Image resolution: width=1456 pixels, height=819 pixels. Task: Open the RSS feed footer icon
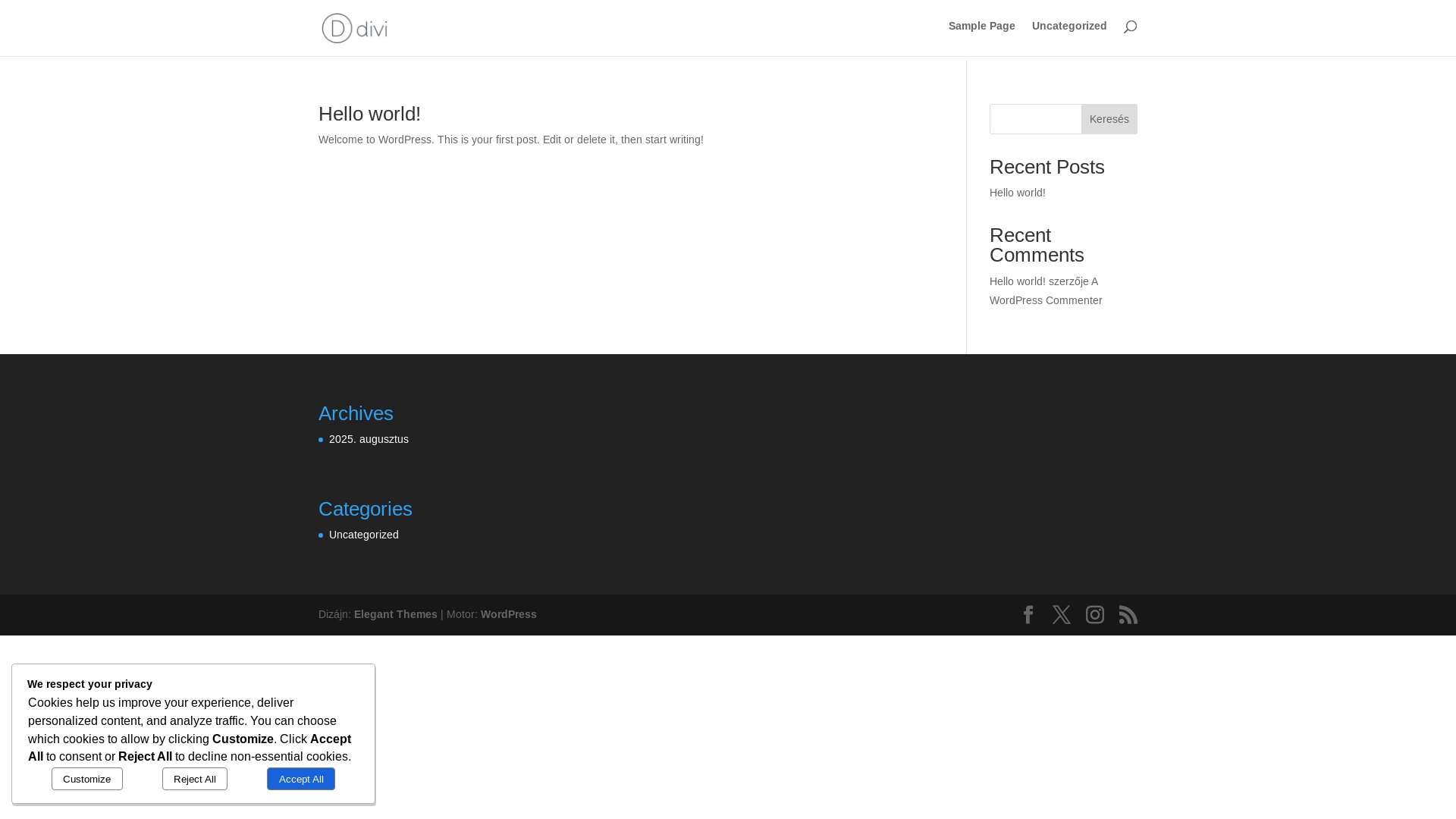point(1128,614)
